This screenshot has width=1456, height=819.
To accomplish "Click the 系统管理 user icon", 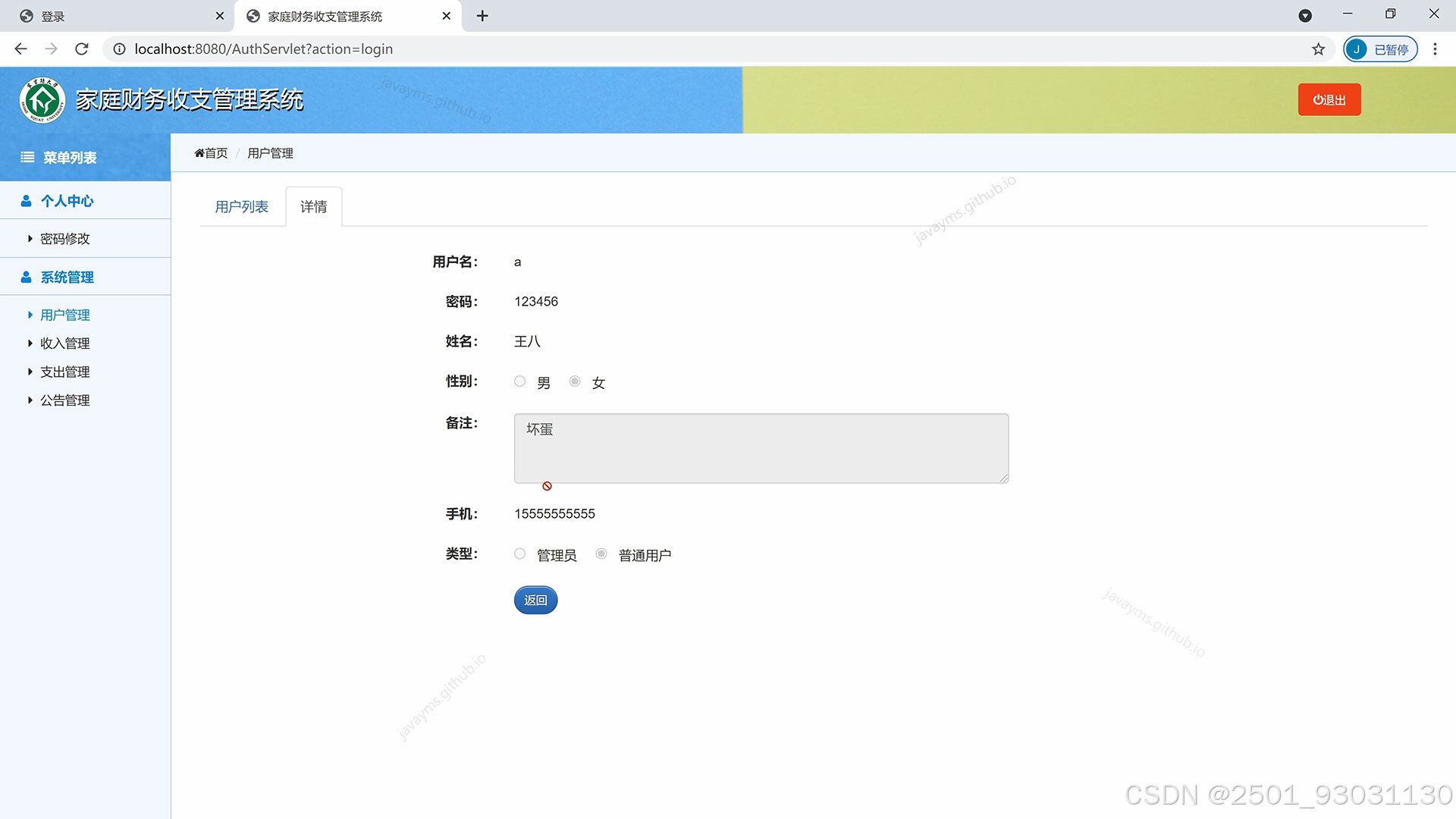I will tap(27, 278).
